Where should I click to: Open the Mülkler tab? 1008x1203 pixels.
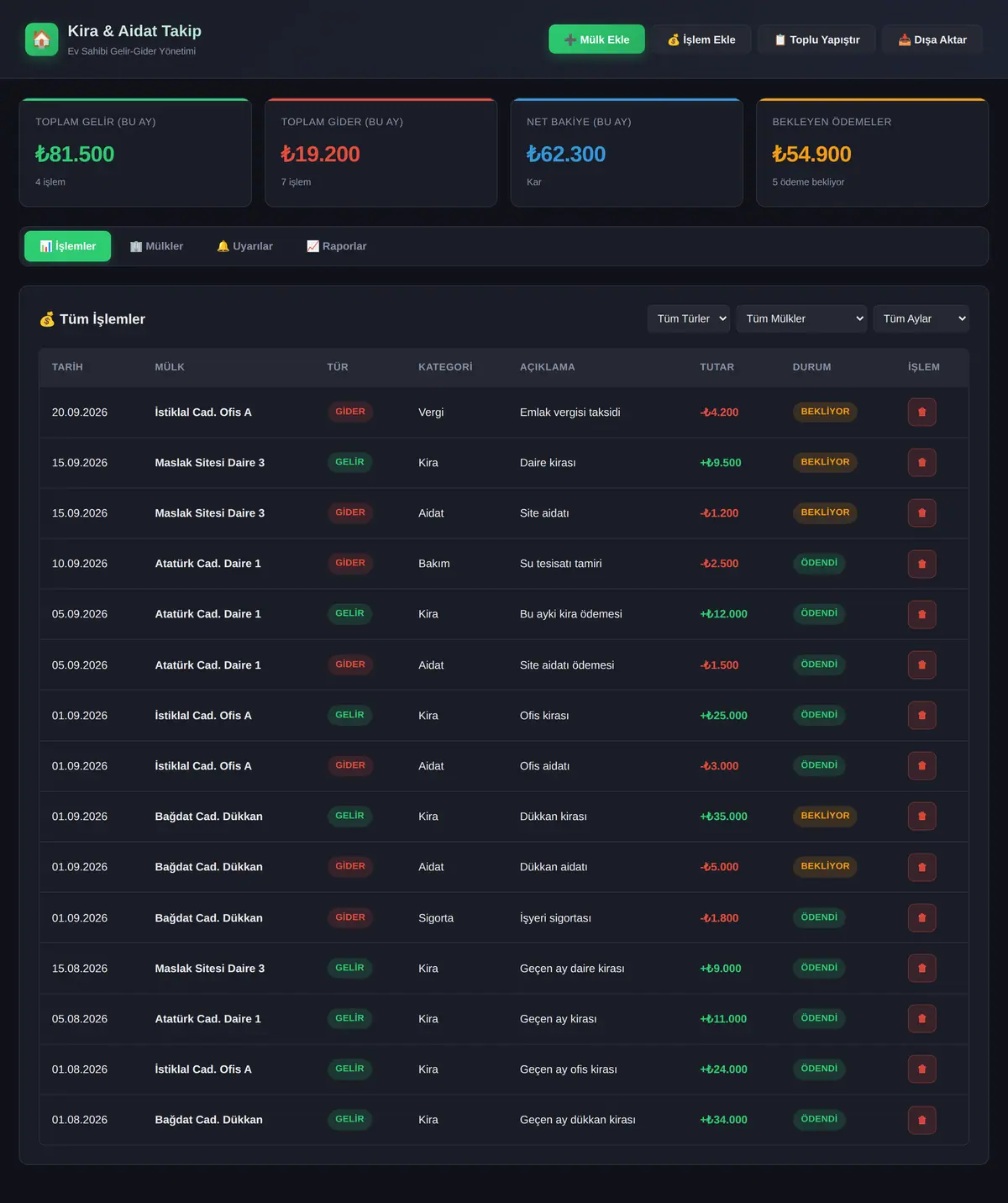point(156,246)
